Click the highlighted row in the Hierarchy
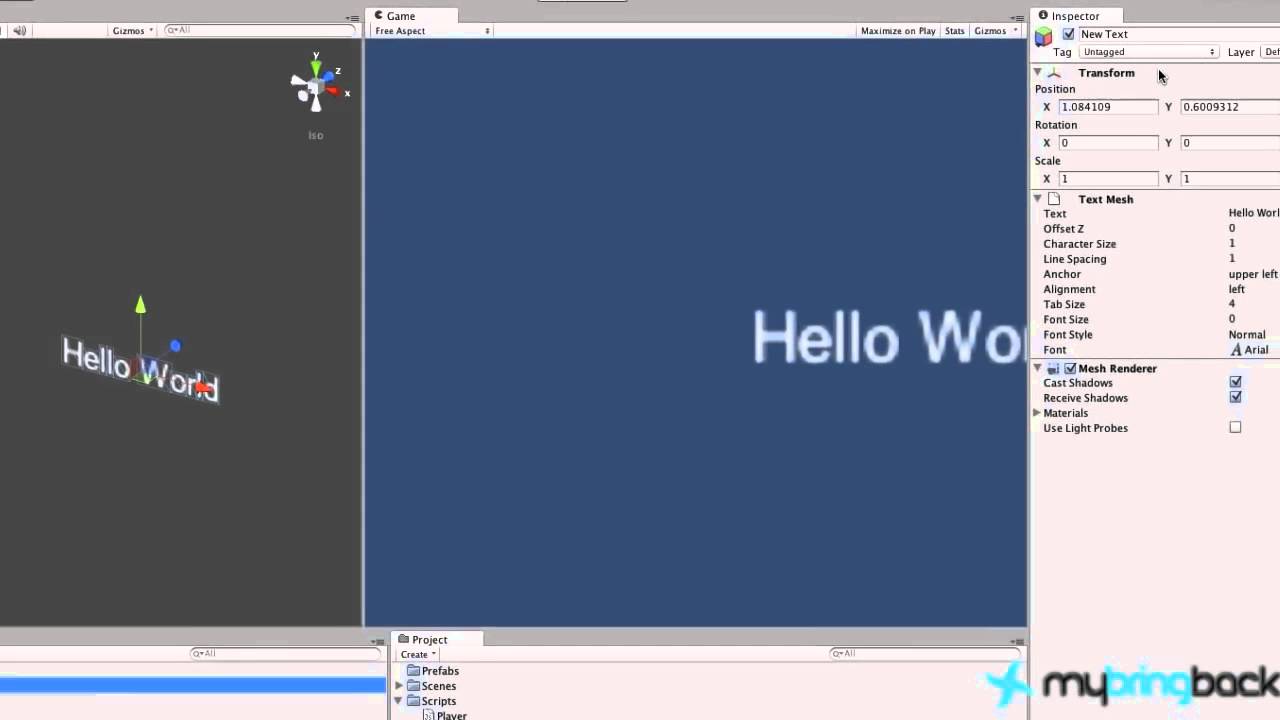 [192, 685]
